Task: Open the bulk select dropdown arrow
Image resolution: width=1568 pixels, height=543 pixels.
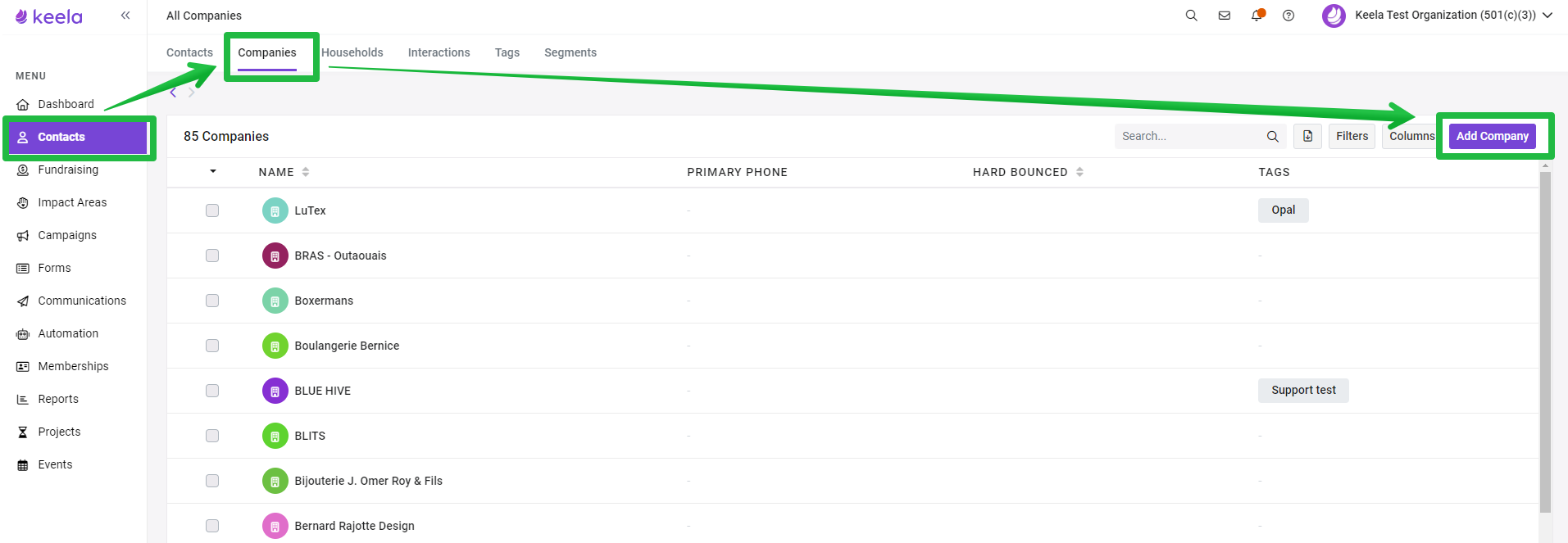Action: pyautogui.click(x=213, y=172)
